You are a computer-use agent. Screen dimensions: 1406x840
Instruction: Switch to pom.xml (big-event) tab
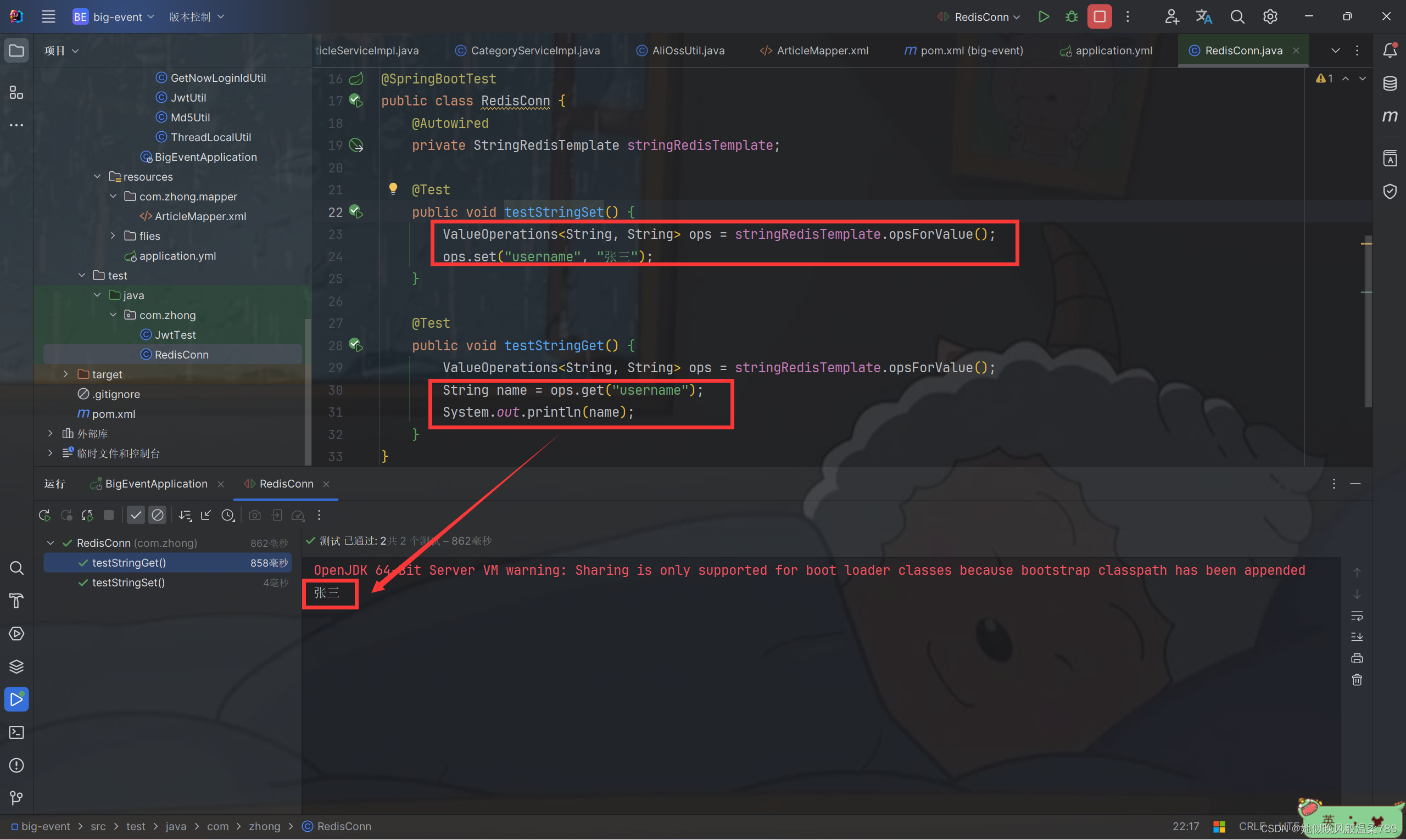coord(964,51)
